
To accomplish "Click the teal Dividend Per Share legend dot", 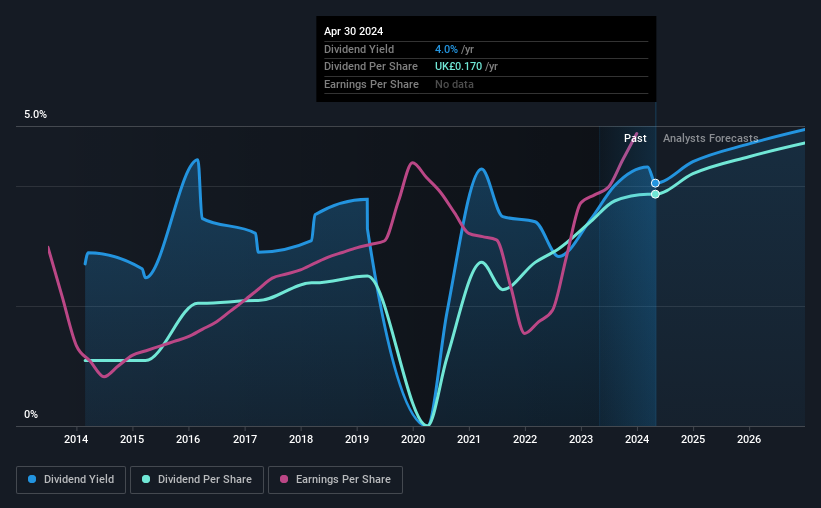I will coord(146,479).
